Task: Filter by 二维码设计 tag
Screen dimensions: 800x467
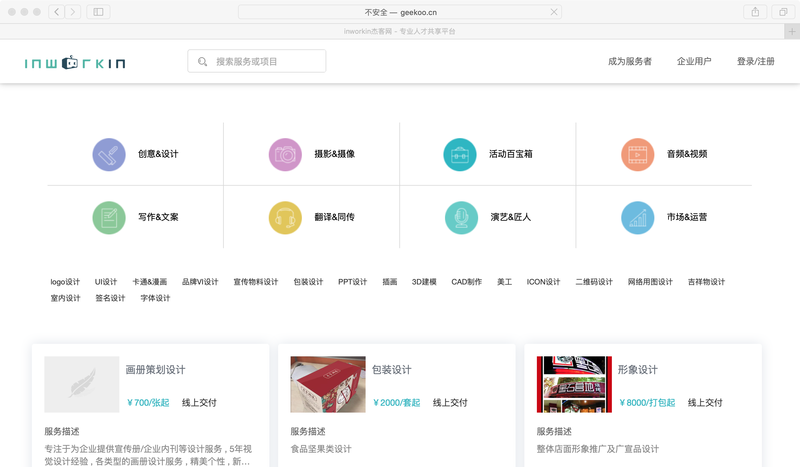Action: click(594, 282)
